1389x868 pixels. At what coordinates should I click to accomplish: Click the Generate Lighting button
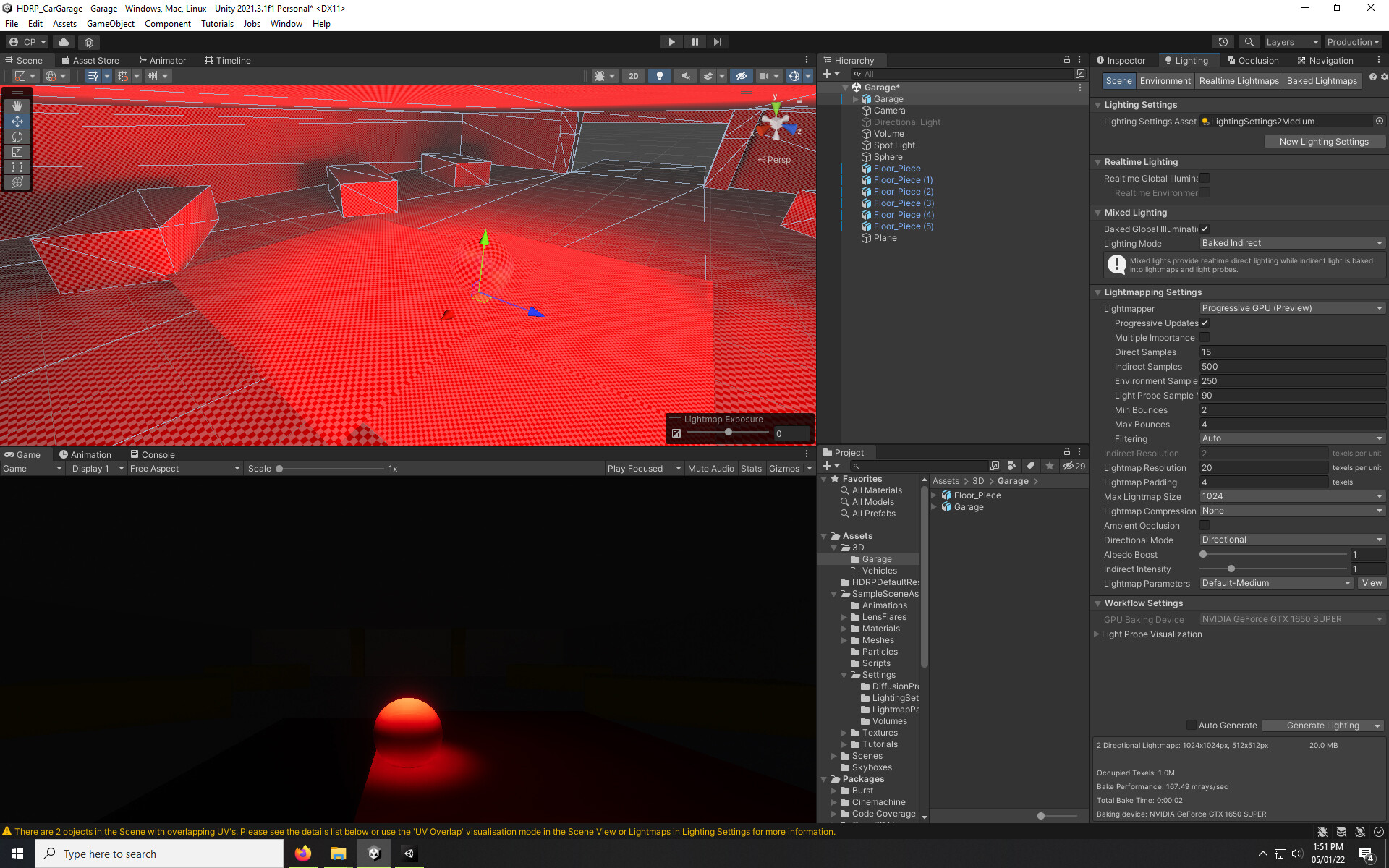click(1322, 725)
